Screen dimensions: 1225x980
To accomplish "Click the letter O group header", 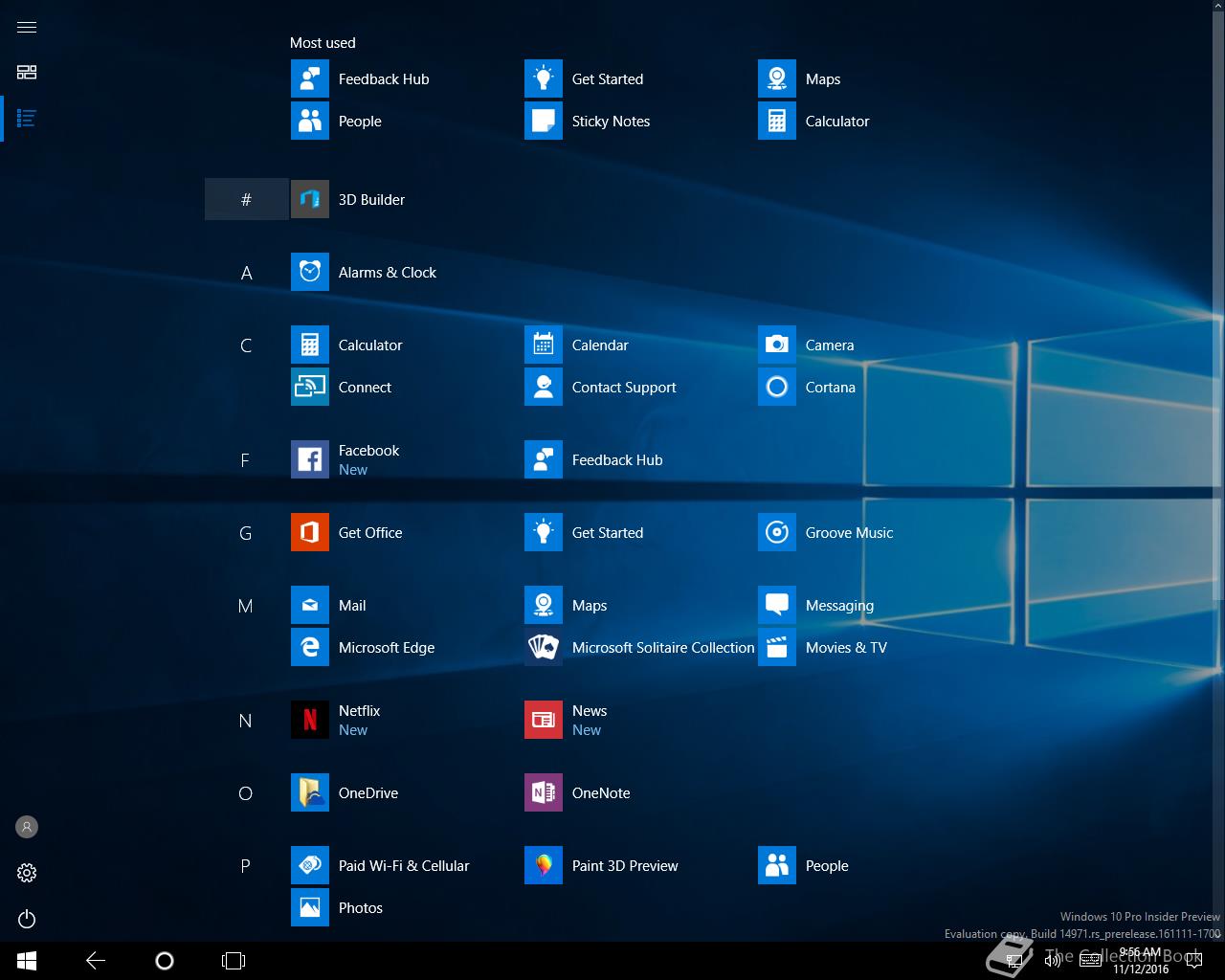I will 246,793.
